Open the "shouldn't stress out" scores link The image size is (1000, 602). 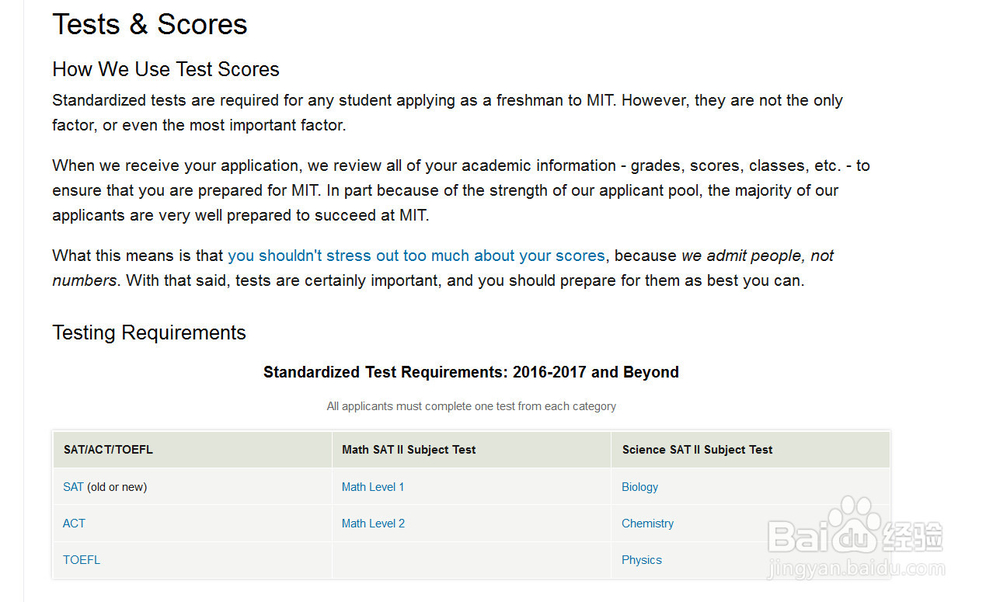coord(416,255)
